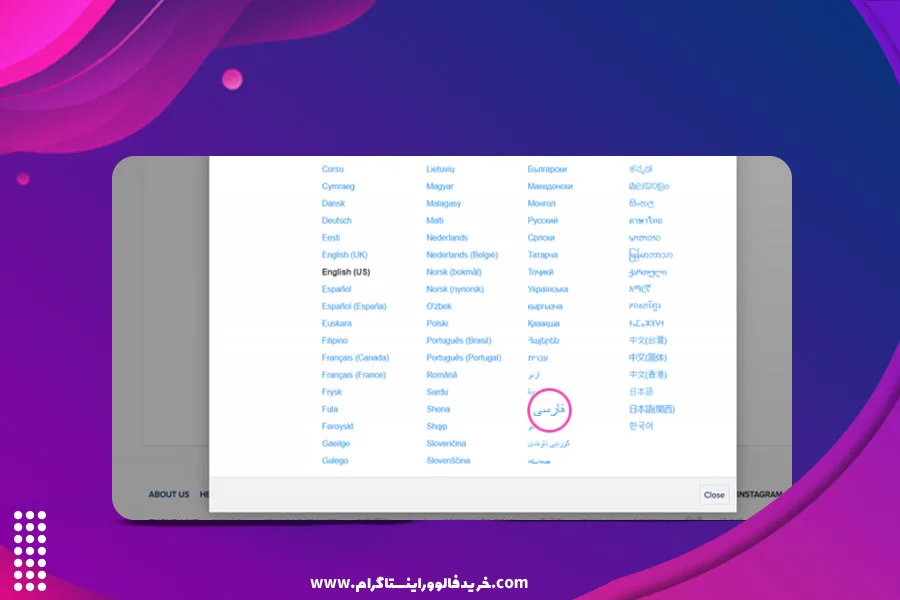
Task: Select Sardu language
Action: pyautogui.click(x=437, y=392)
